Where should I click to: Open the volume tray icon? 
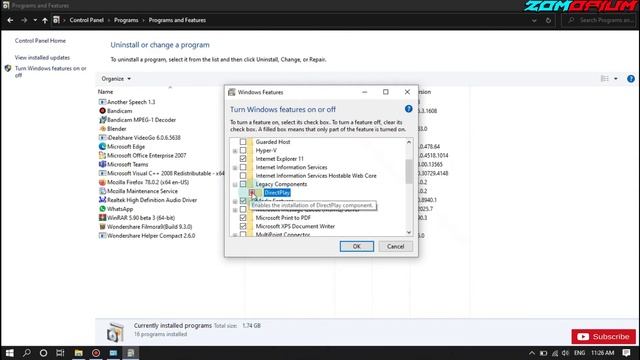[565, 353]
